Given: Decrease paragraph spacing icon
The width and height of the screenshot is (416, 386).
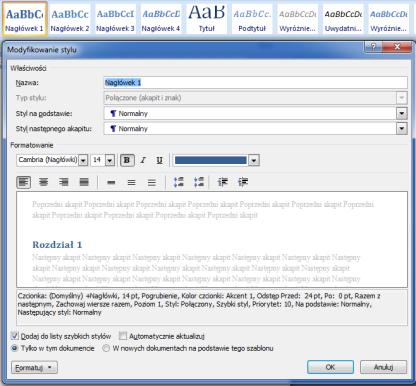Looking at the screenshot, I should (199, 182).
